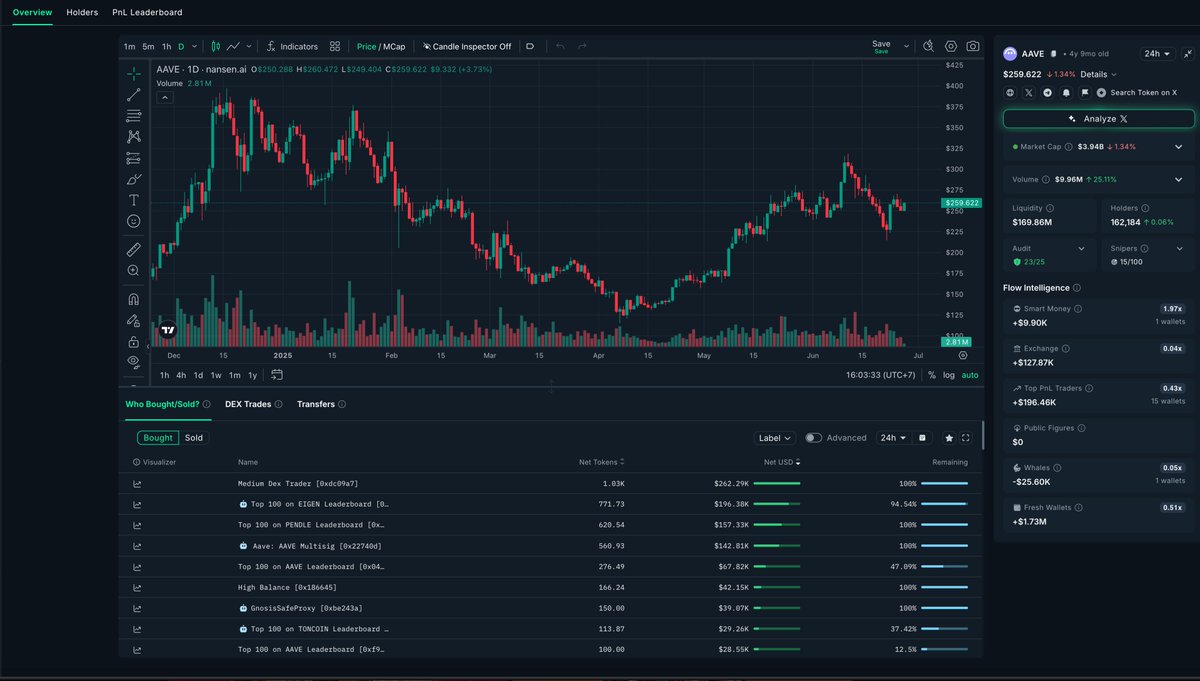Sort by the Net Tokens column
The width and height of the screenshot is (1200, 681).
602,462
